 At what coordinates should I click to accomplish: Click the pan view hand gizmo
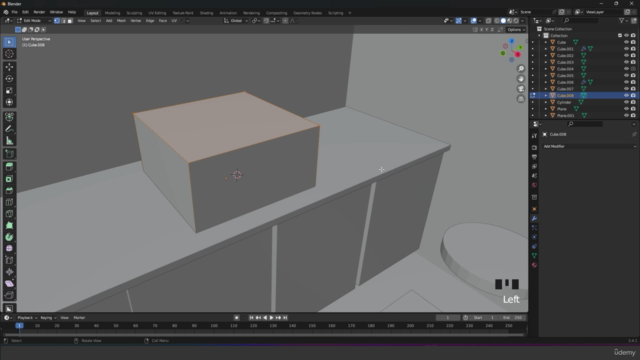point(521,79)
